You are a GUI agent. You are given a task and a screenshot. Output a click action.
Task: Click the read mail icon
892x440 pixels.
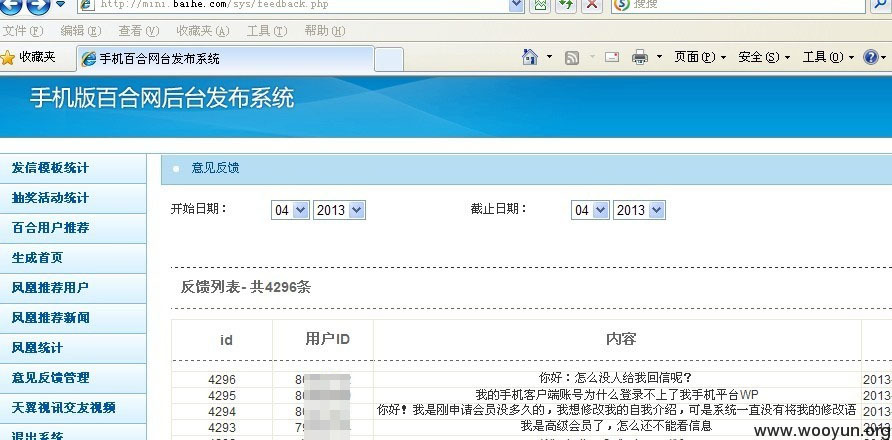[x=612, y=57]
